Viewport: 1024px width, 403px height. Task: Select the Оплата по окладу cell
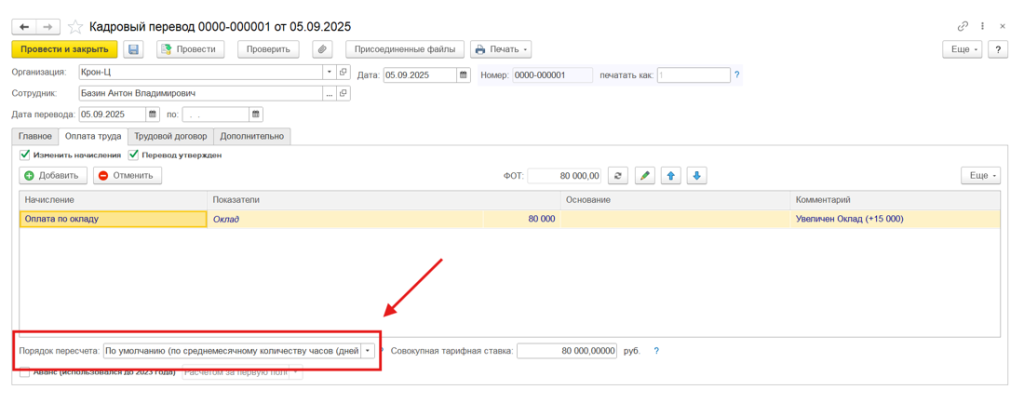pos(114,219)
